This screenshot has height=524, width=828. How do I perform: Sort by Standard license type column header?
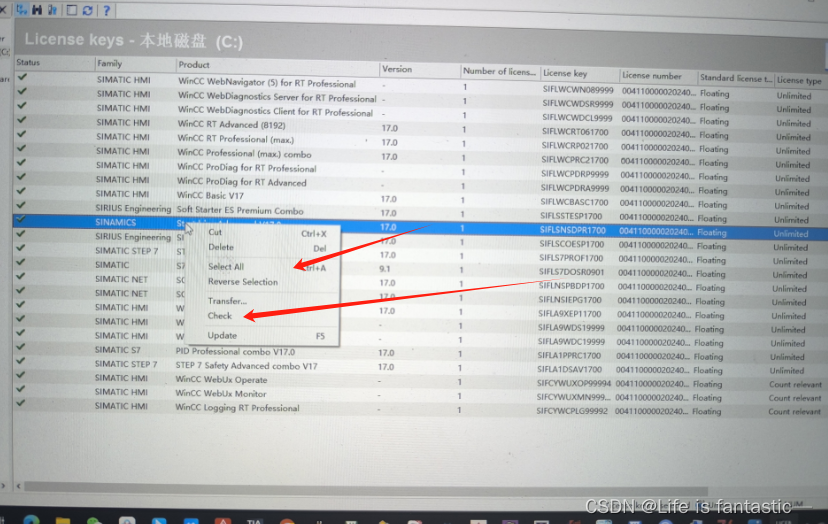click(x=736, y=78)
